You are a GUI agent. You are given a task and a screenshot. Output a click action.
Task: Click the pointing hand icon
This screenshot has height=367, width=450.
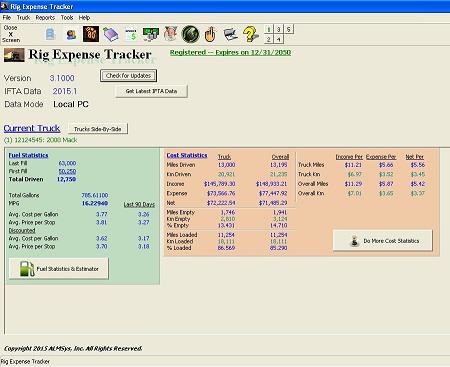[210, 34]
